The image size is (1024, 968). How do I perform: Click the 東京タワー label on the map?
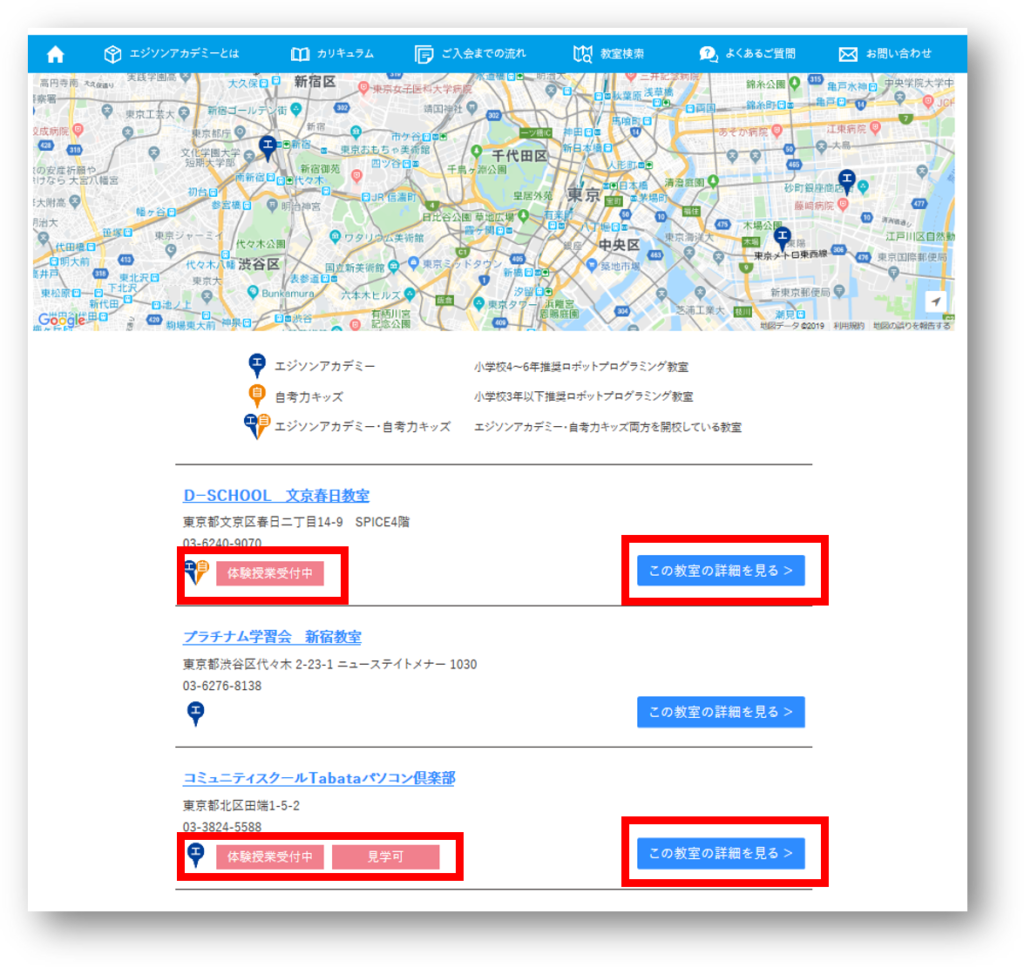click(511, 304)
